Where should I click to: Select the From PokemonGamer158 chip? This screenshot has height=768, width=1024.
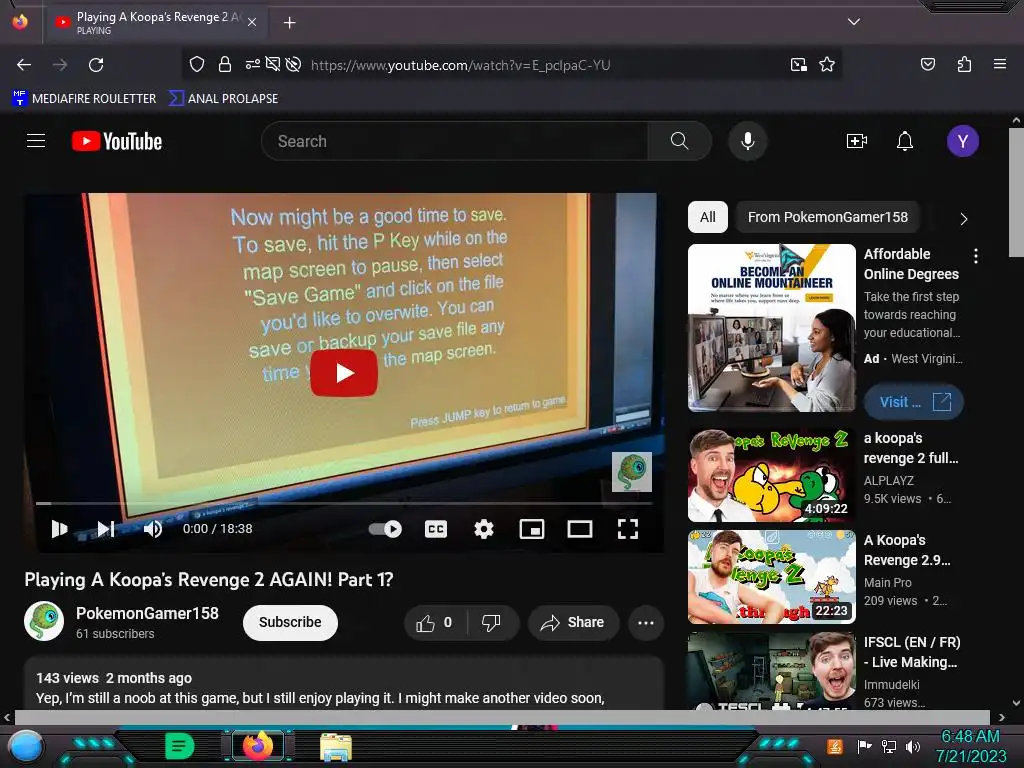pyautogui.click(x=827, y=217)
